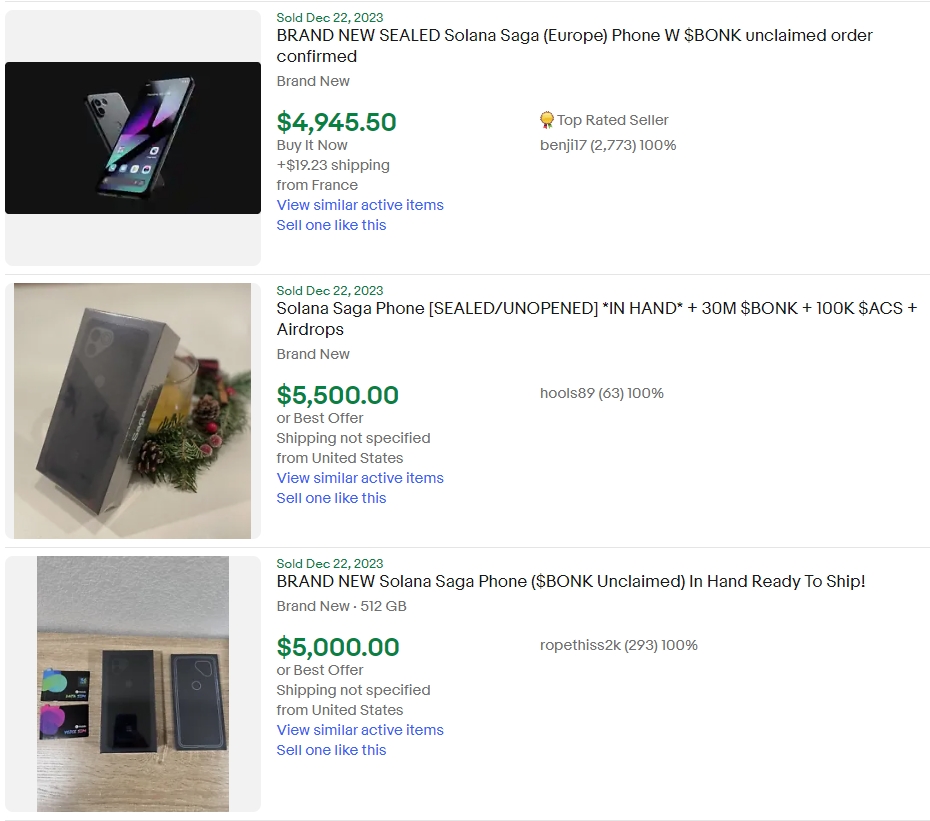Click the $5,500.00 sold price
Viewport: 930px width, 821px height.
click(x=337, y=395)
